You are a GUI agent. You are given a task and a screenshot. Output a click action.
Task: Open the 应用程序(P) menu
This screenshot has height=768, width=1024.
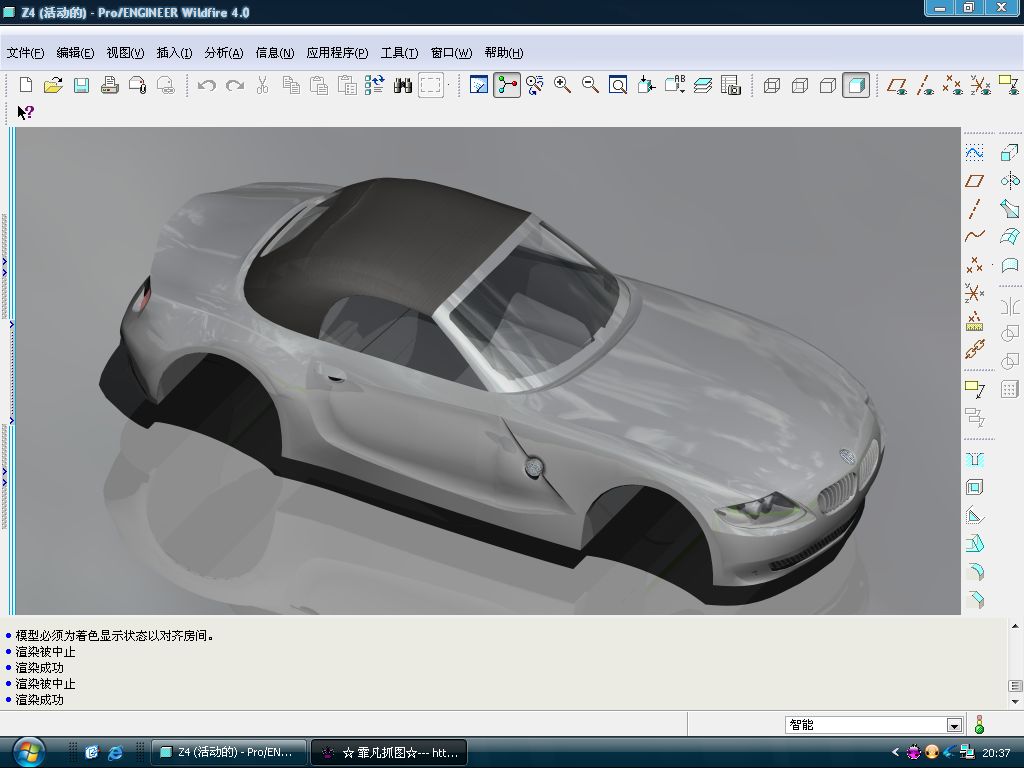coord(338,53)
